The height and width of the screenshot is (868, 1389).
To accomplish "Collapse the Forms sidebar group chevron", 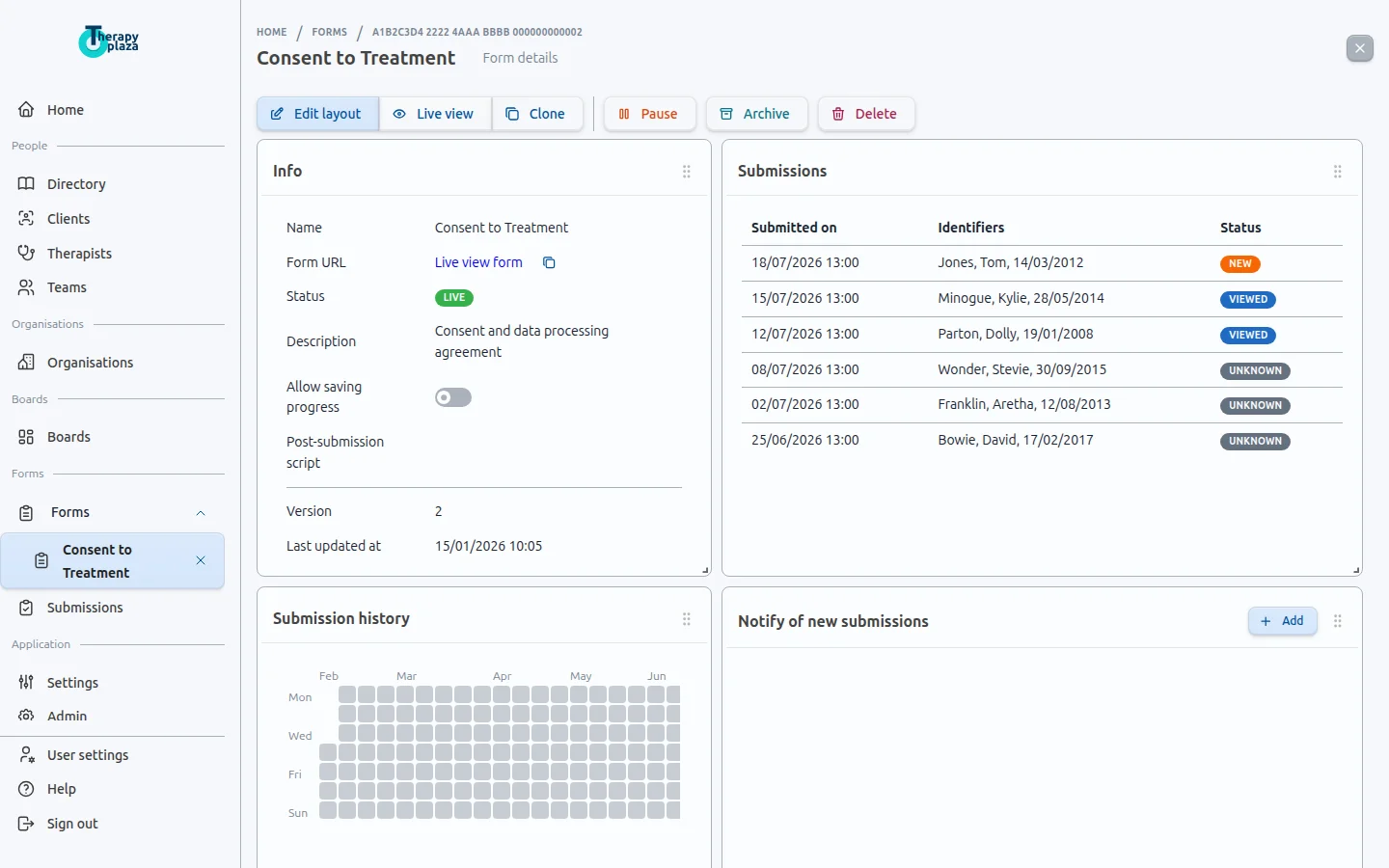I will click(x=201, y=513).
